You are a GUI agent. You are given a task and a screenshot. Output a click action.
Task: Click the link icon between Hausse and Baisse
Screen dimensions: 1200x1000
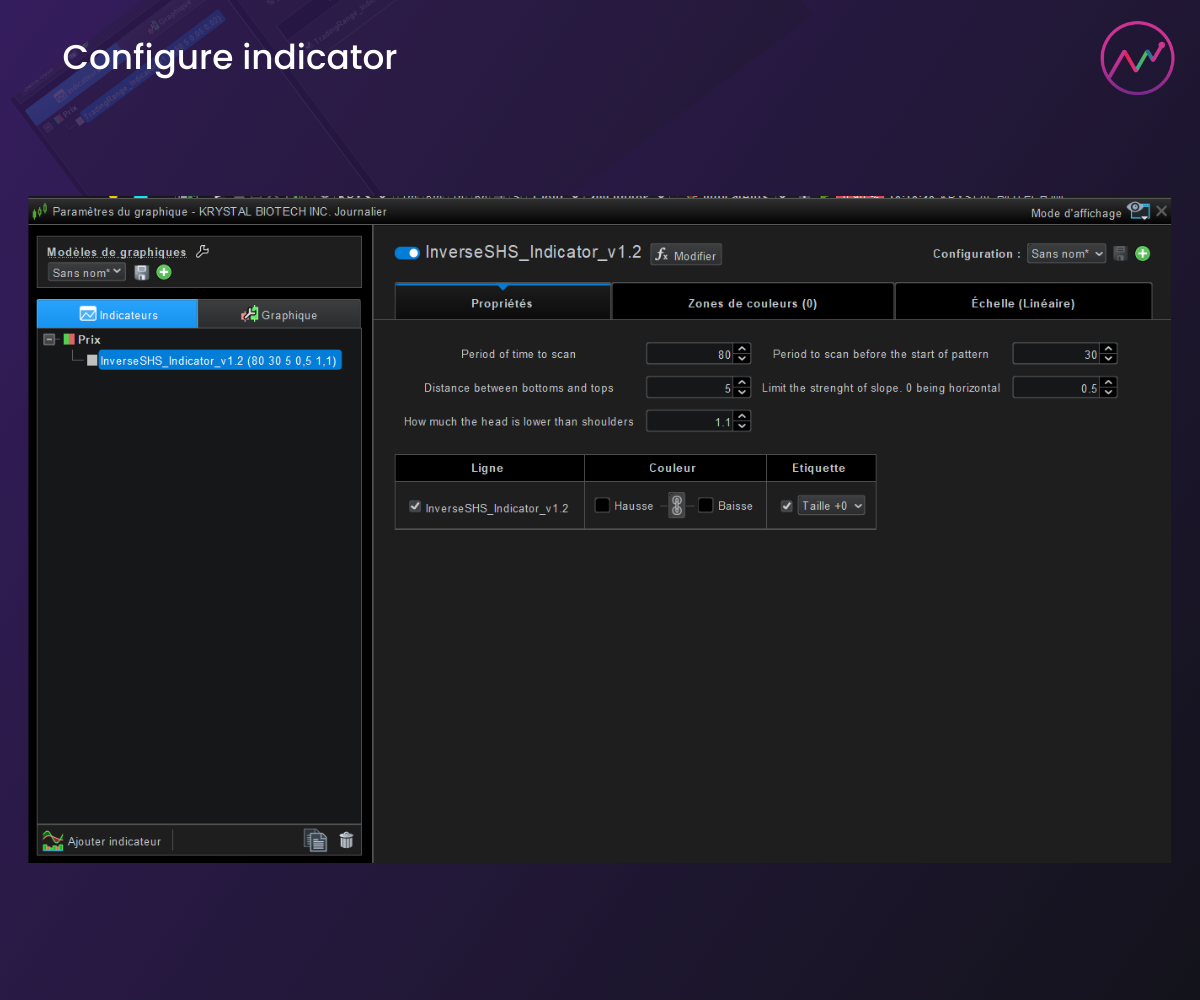676,506
